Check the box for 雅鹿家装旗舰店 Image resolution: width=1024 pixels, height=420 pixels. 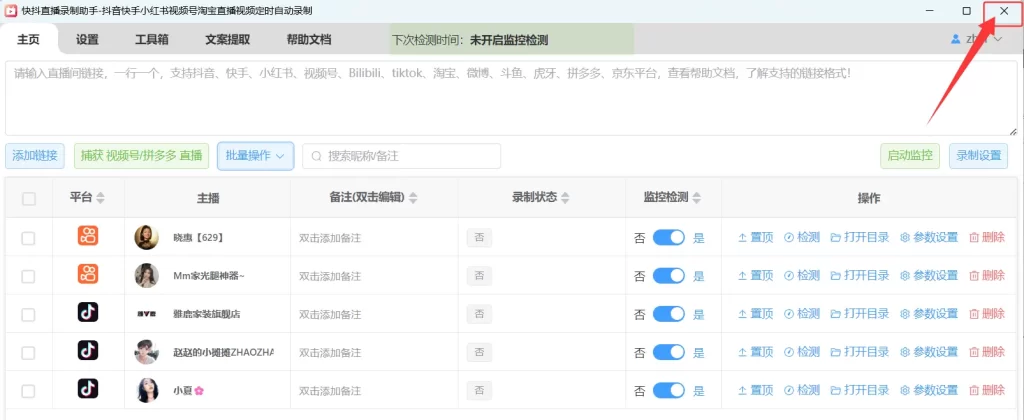pyautogui.click(x=29, y=315)
